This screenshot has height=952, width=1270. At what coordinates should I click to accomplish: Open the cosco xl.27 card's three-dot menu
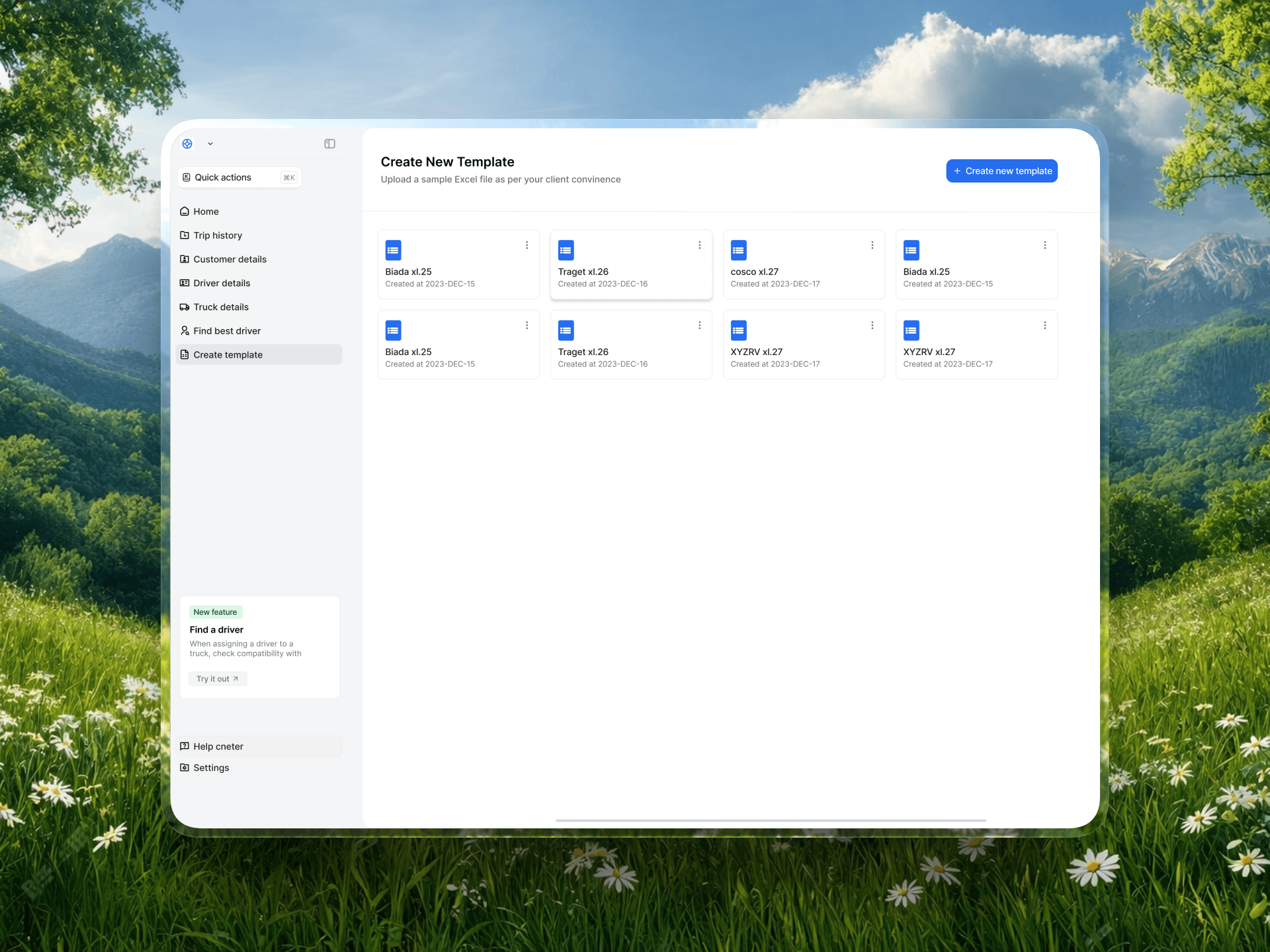(872, 245)
